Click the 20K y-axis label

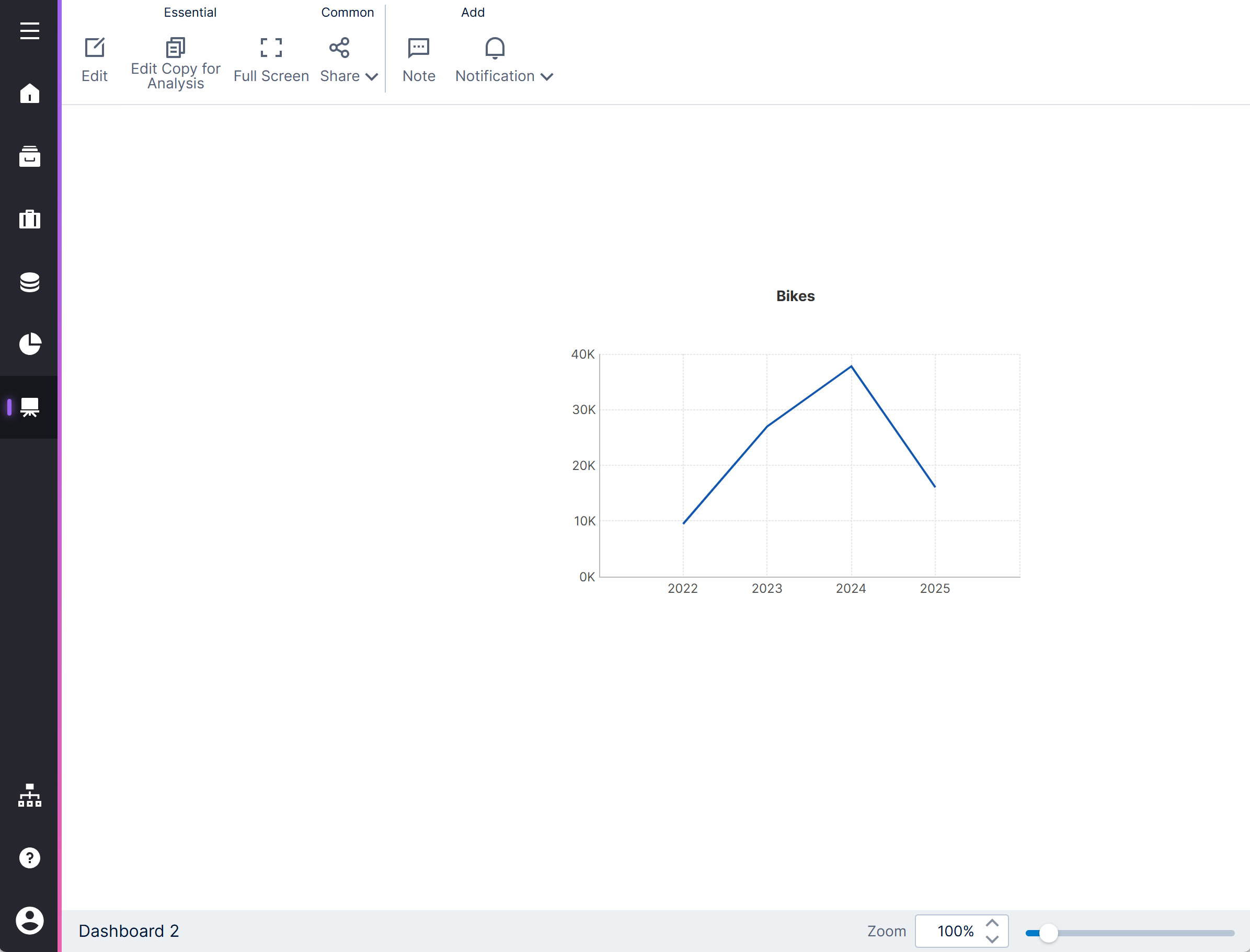583,466
